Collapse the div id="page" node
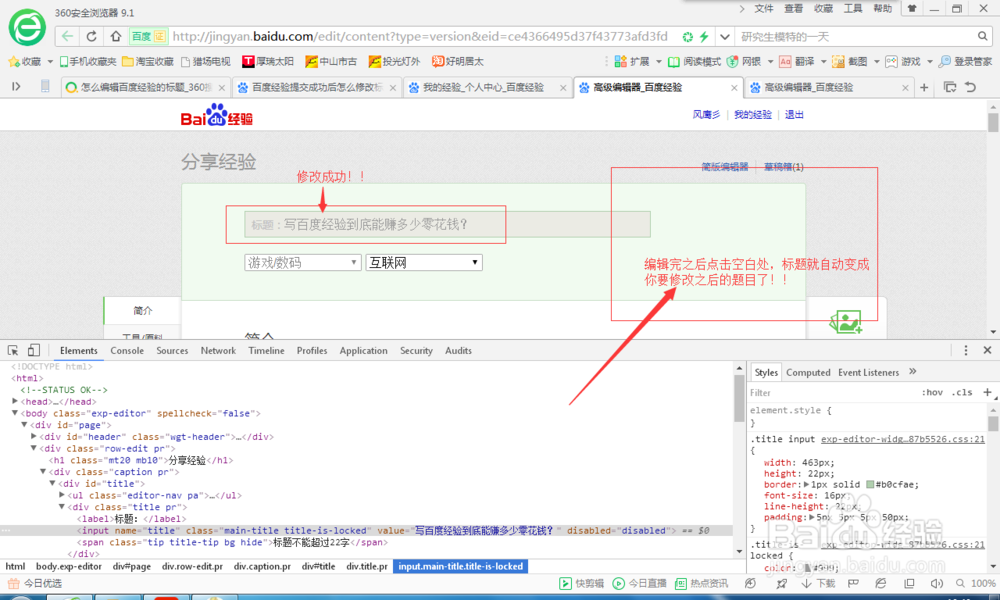 point(24,425)
